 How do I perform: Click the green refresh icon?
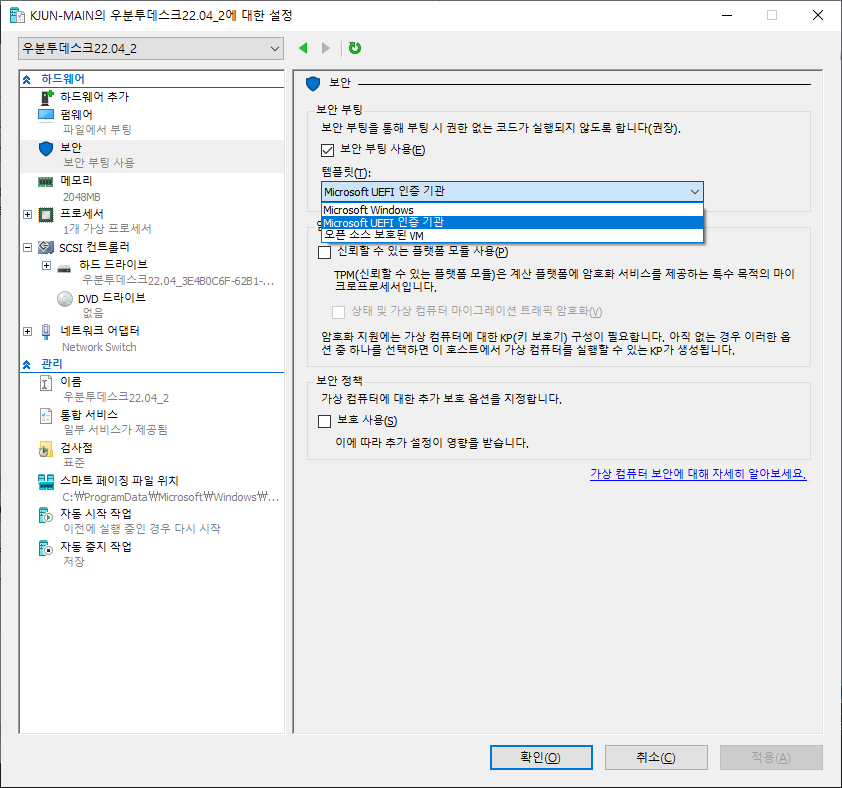coord(355,48)
